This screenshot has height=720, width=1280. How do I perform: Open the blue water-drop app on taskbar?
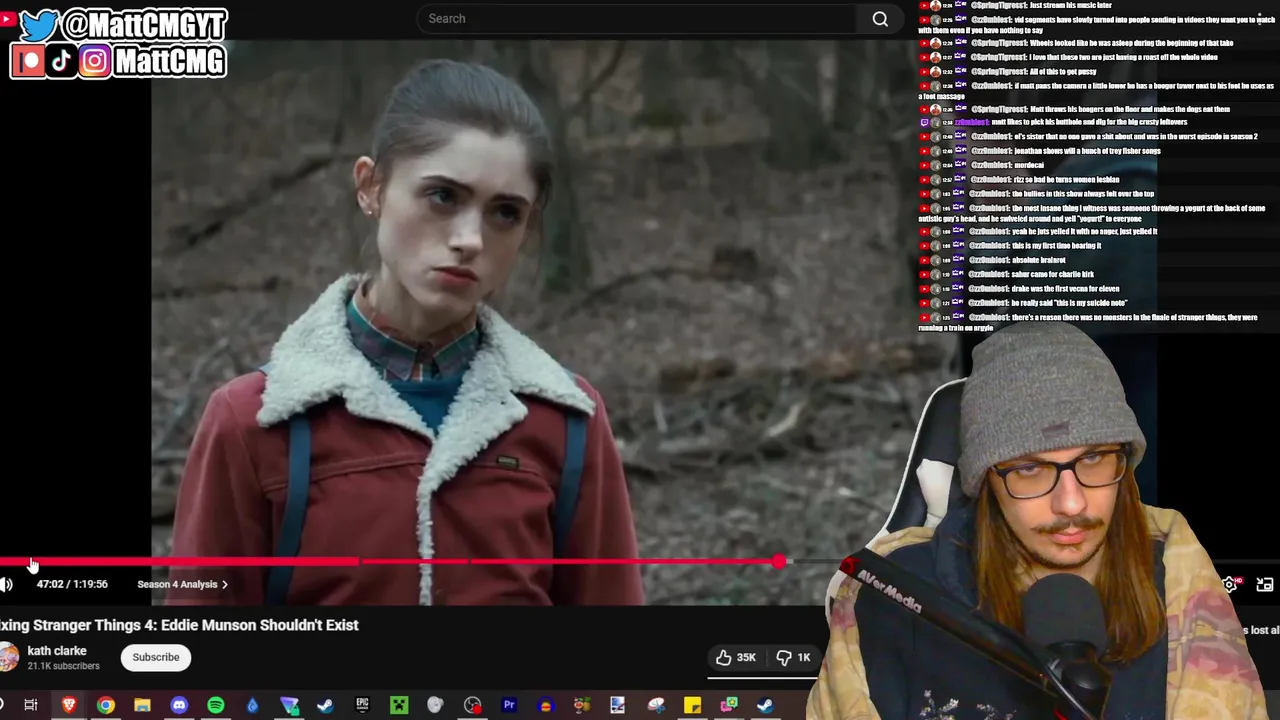252,706
